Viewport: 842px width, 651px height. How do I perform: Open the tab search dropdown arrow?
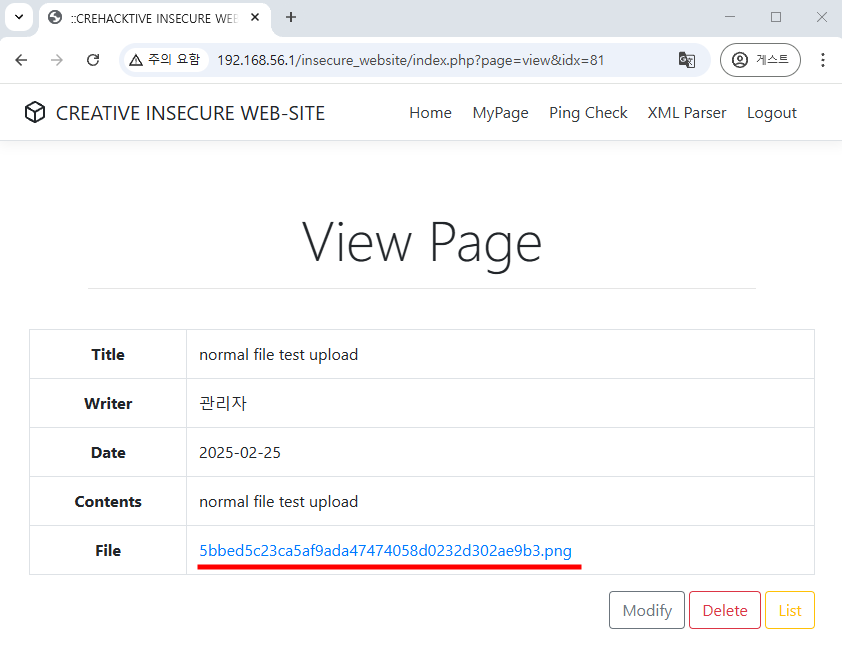click(19, 17)
